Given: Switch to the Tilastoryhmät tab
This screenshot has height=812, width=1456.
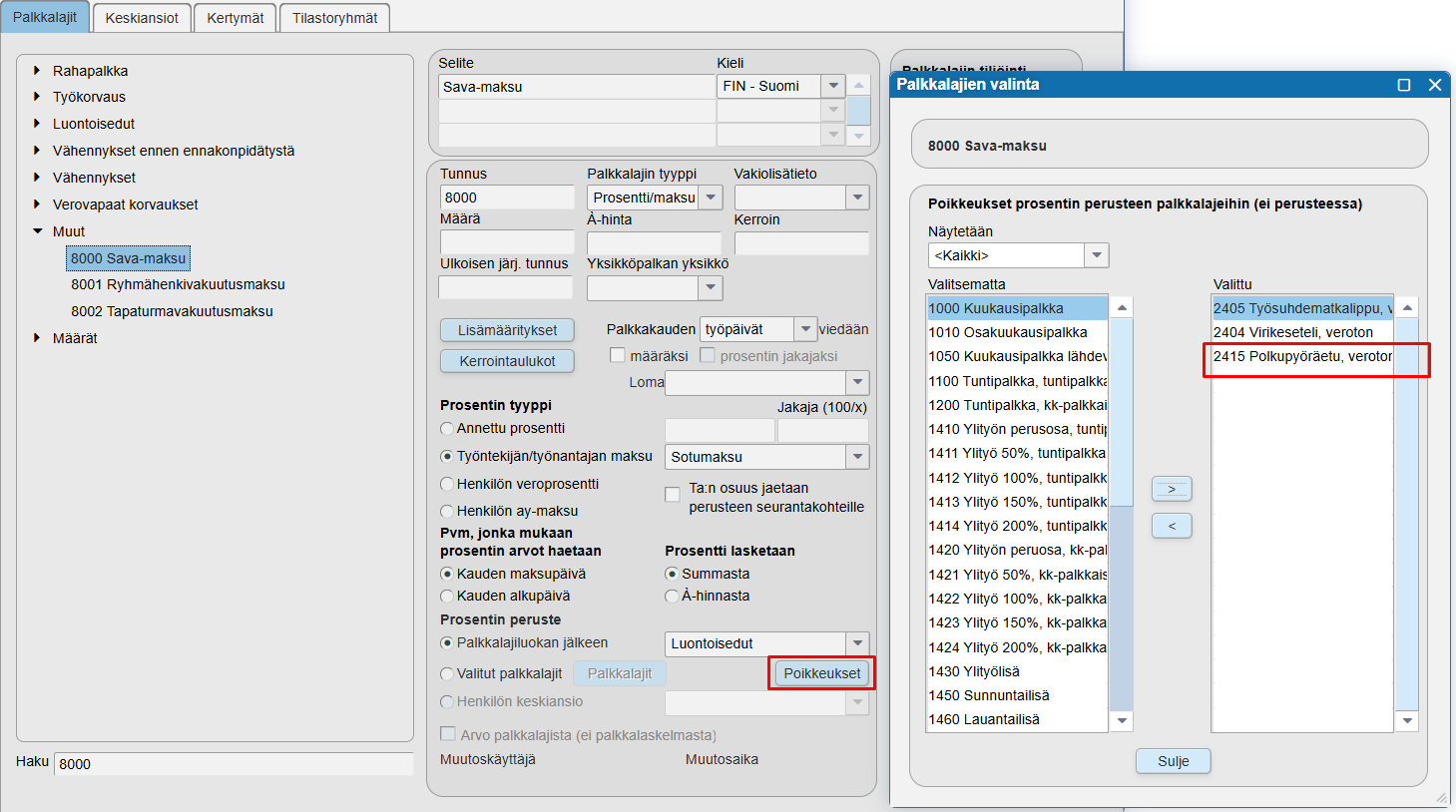Looking at the screenshot, I should point(335,18).
